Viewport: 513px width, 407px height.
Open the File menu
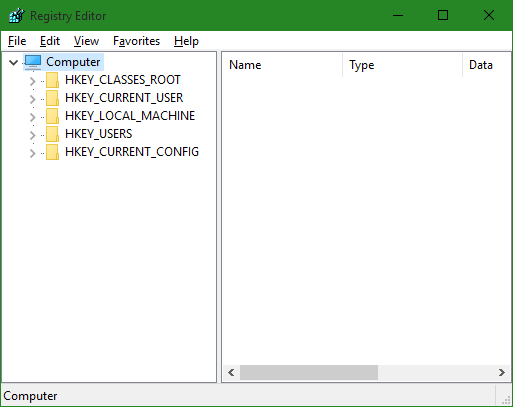click(x=17, y=41)
